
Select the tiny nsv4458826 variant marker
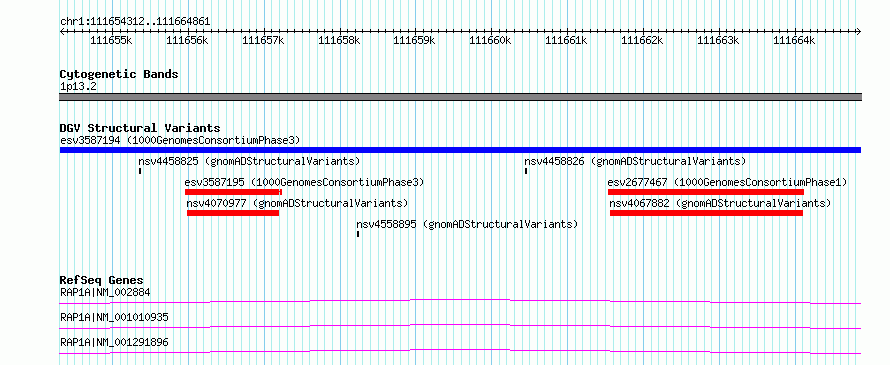[526, 171]
